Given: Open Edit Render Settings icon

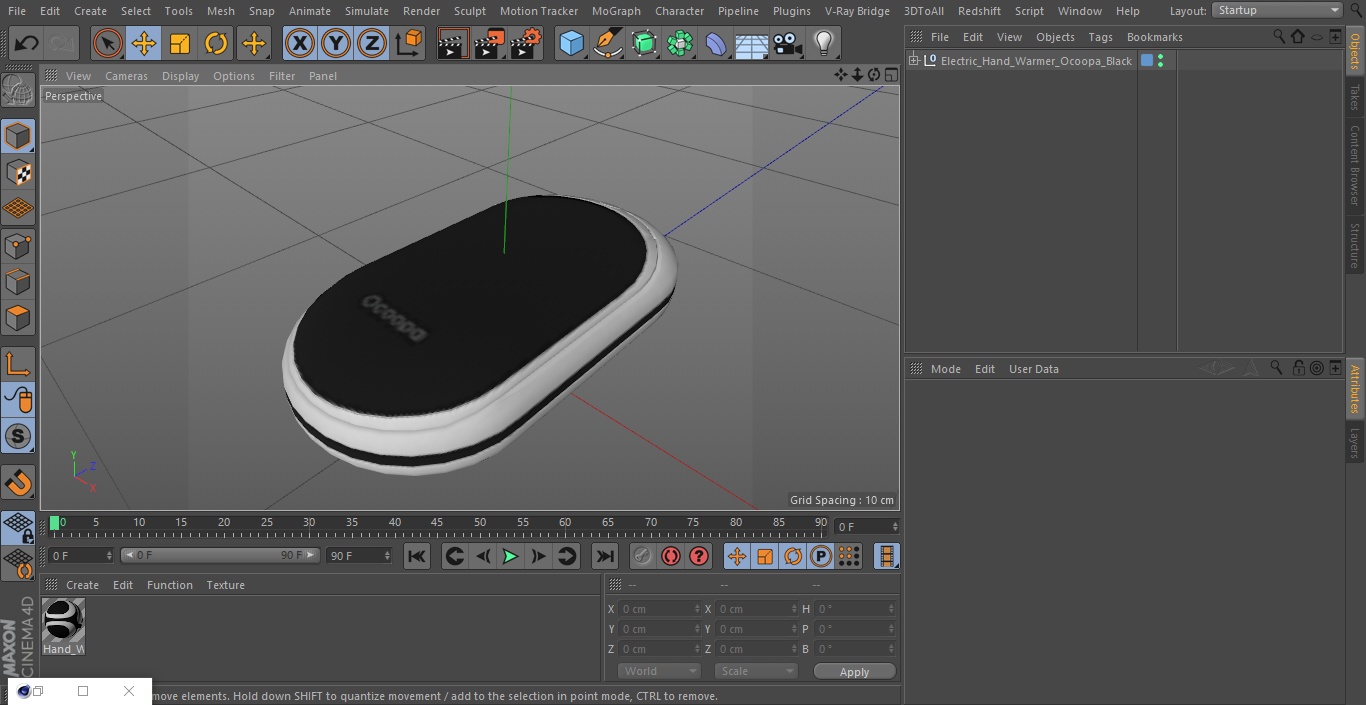Looking at the screenshot, I should click(x=526, y=44).
